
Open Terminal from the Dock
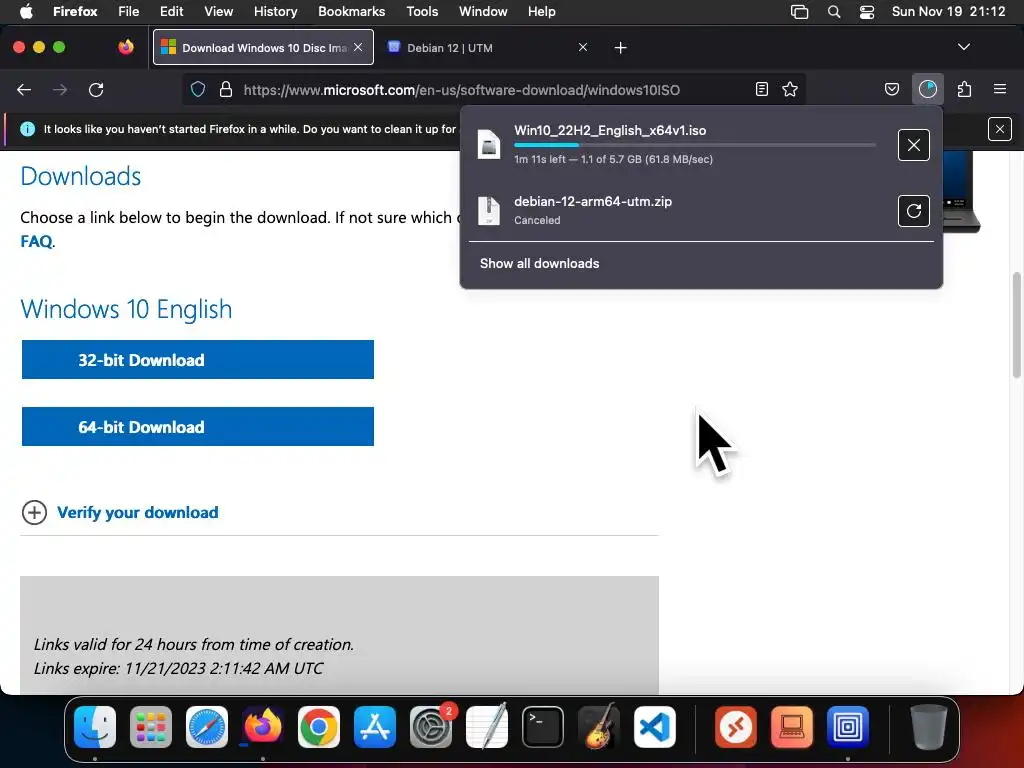[x=543, y=727]
